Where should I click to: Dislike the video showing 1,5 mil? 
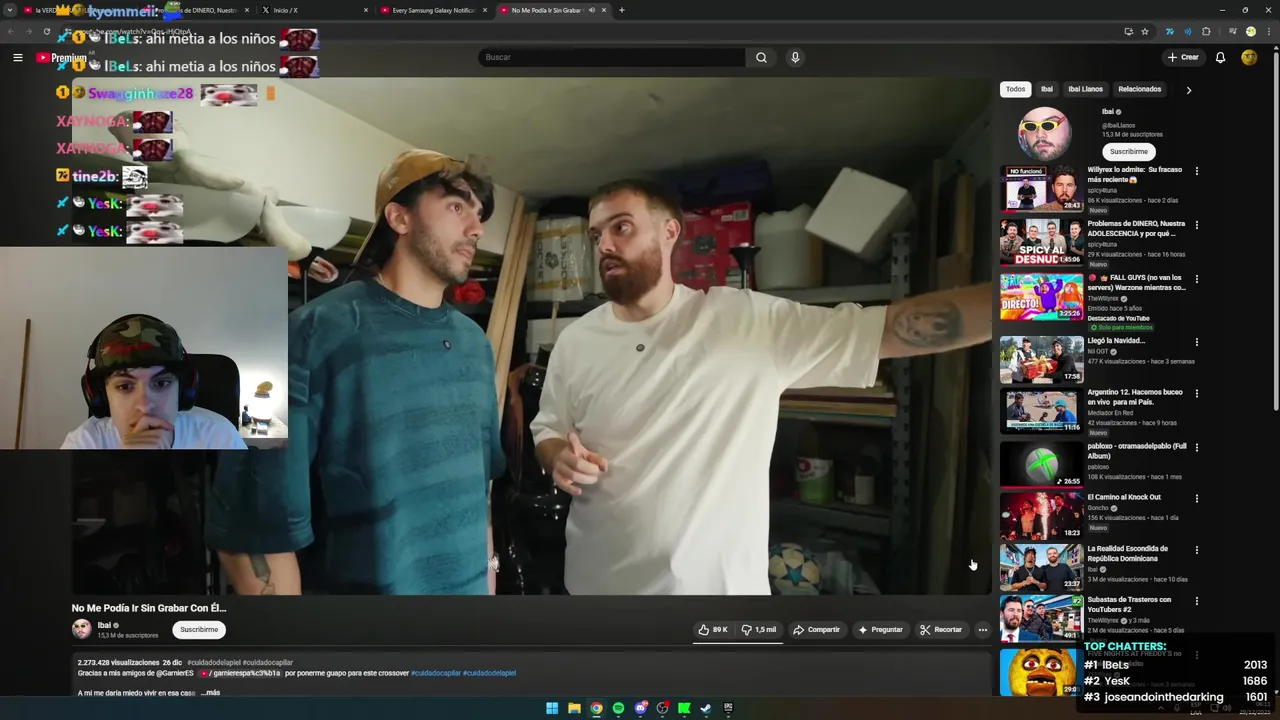pyautogui.click(x=759, y=630)
